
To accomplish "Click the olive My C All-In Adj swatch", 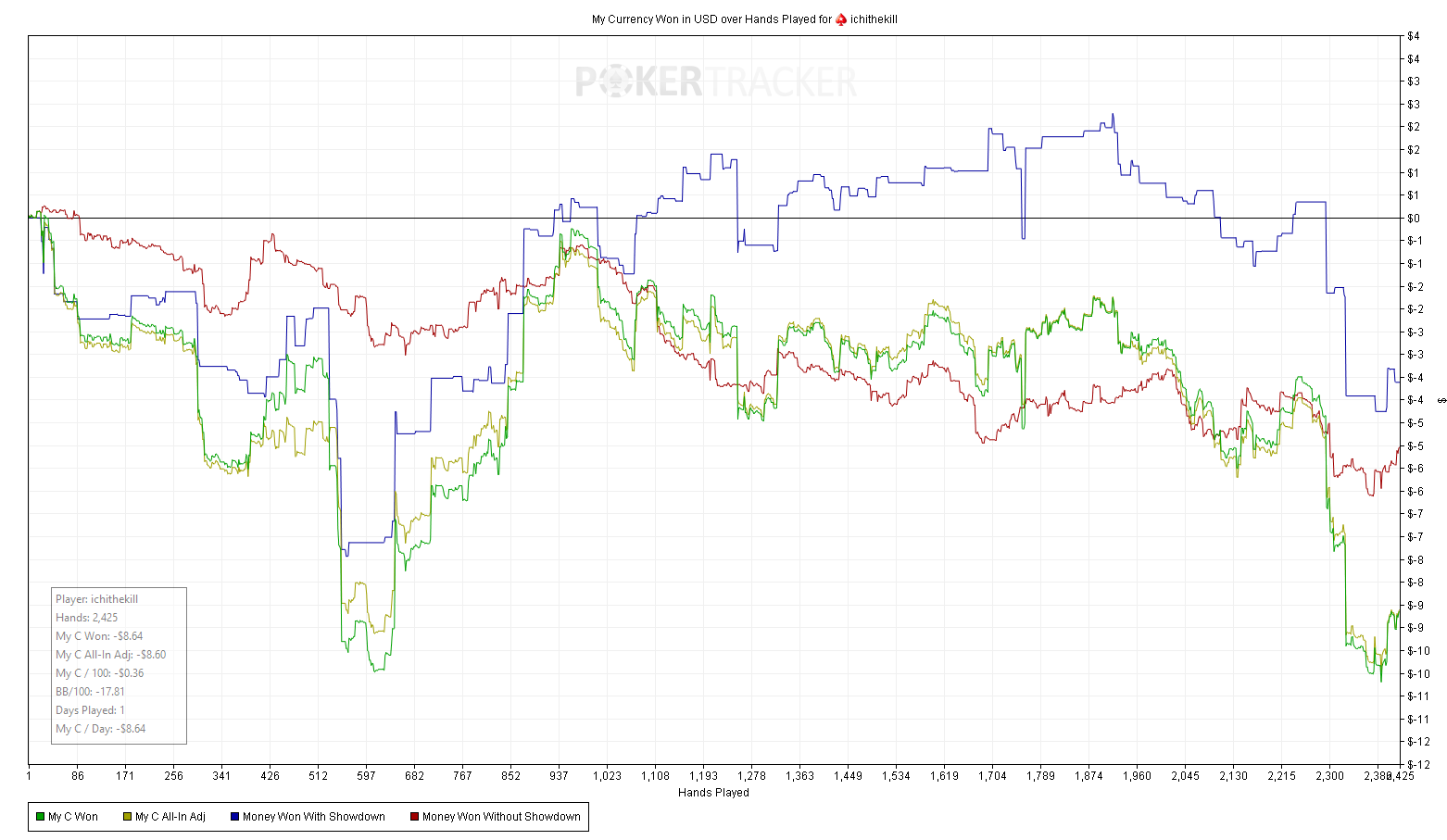I will (127, 817).
